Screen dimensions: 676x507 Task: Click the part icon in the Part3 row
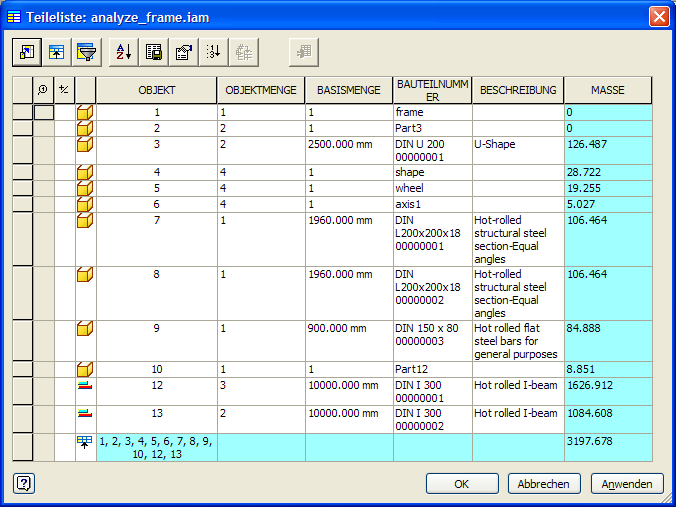85,128
